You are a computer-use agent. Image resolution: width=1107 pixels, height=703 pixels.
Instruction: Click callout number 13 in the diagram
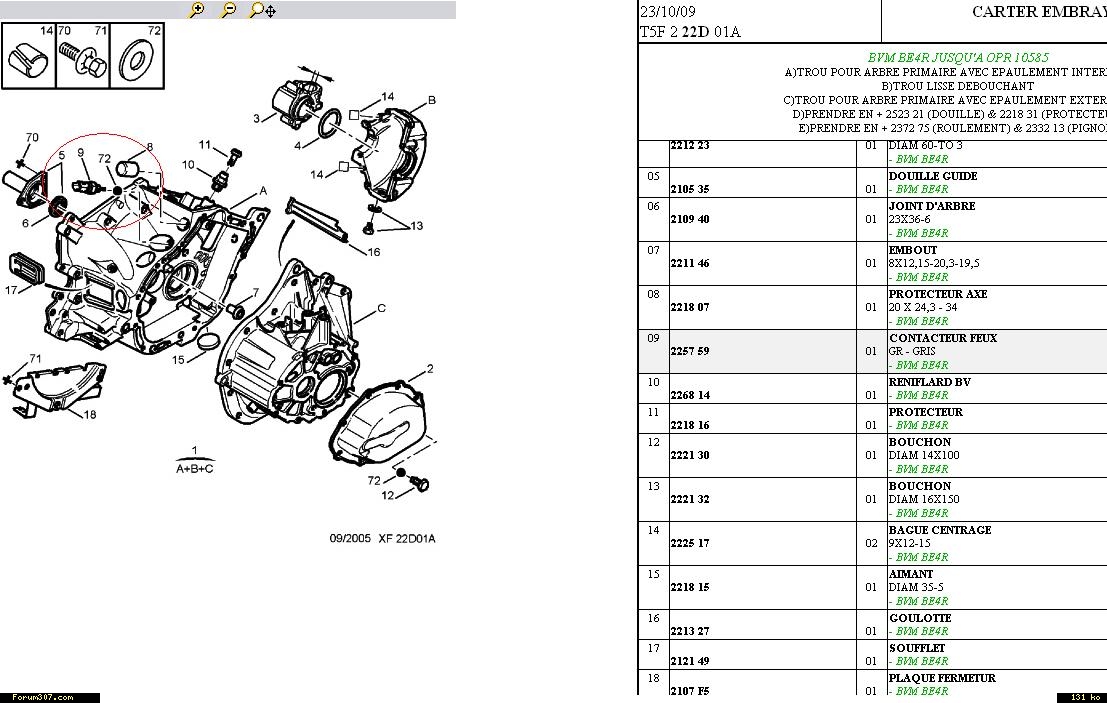[x=417, y=226]
